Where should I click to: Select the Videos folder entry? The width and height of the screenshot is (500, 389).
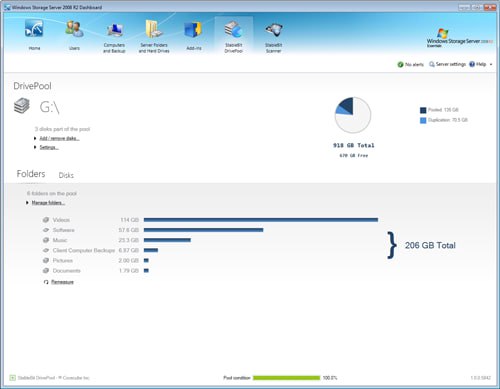[x=61, y=220]
